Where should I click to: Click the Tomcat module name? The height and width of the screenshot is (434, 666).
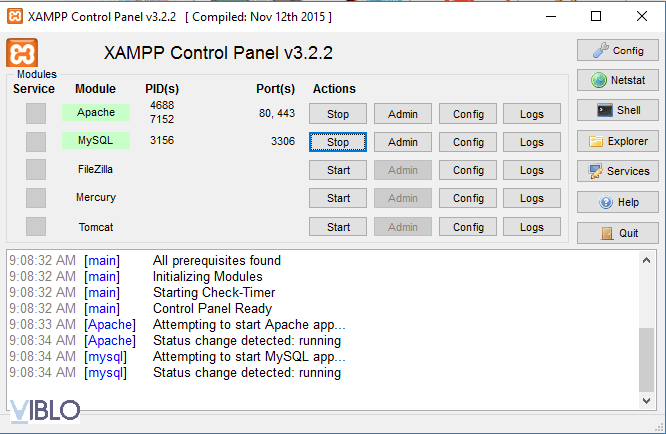pos(96,227)
